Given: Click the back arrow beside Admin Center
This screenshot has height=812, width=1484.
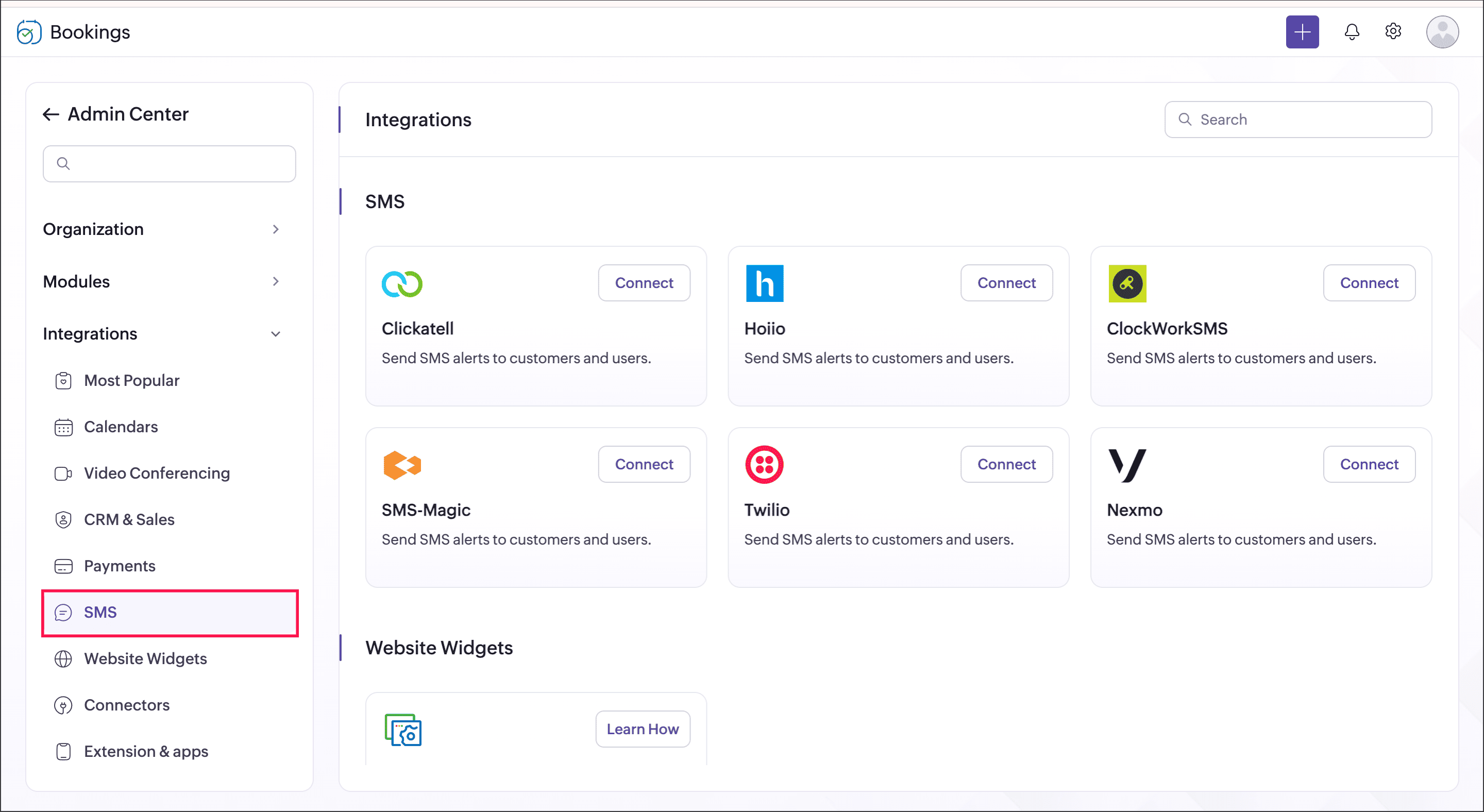Looking at the screenshot, I should click(50, 114).
